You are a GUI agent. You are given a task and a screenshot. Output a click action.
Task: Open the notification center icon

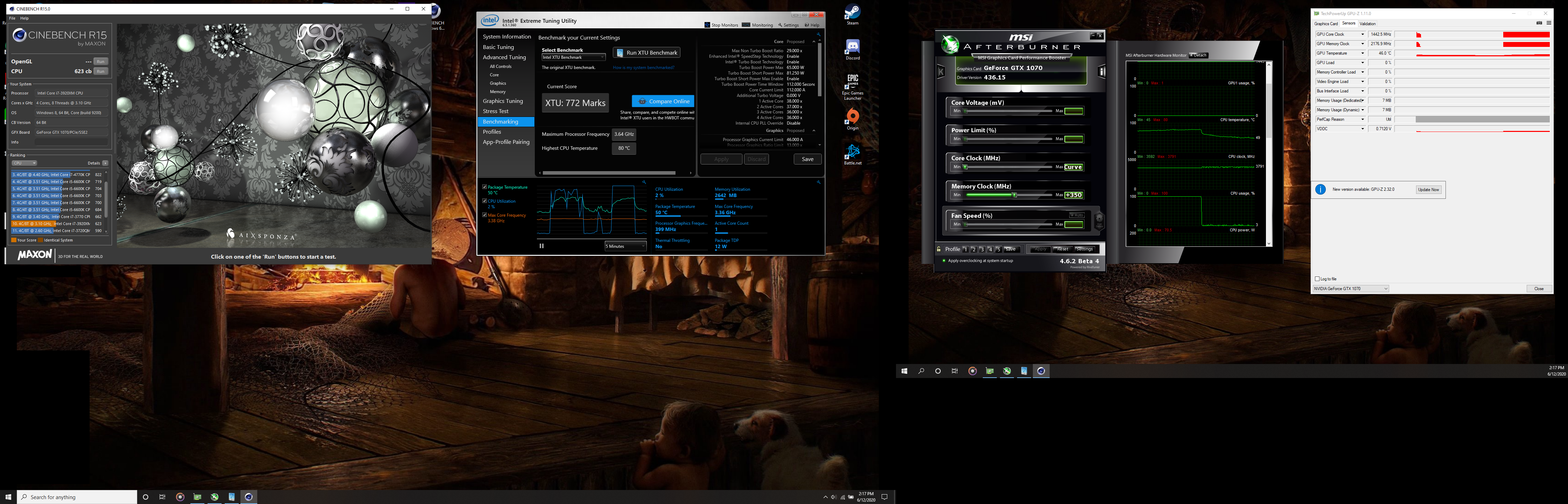(x=884, y=497)
